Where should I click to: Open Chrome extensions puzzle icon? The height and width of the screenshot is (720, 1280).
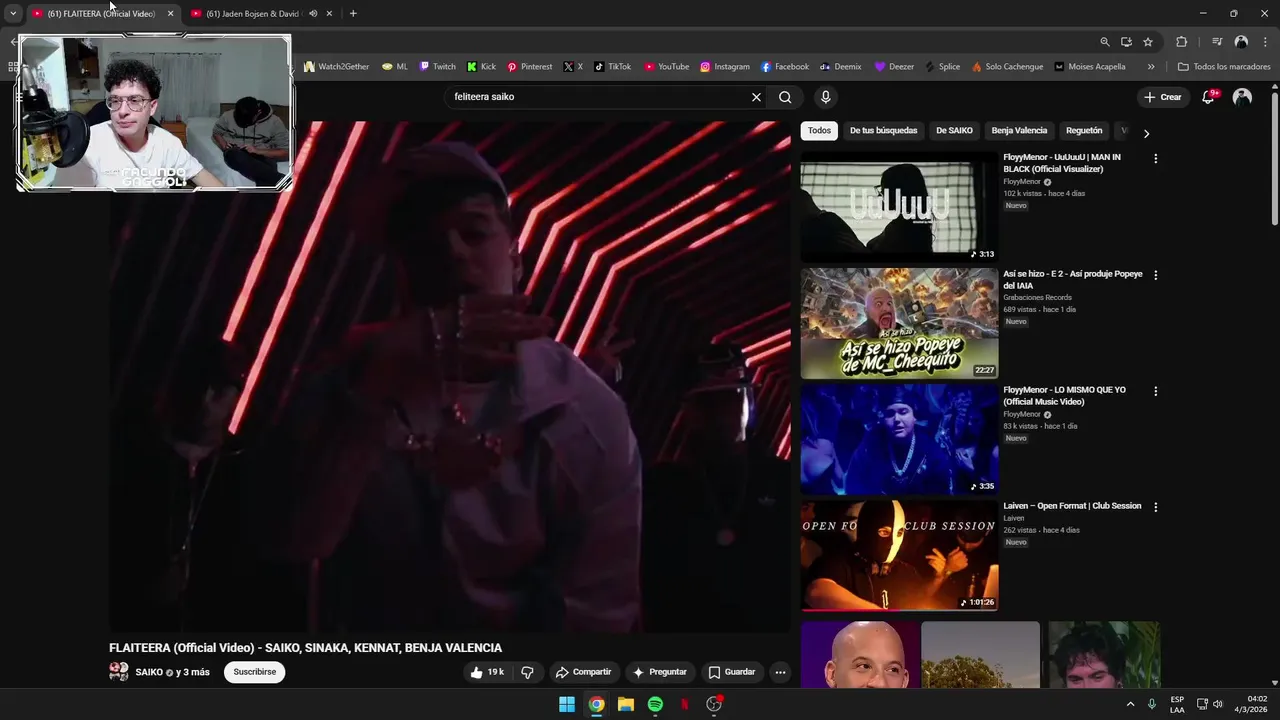coord(1181,42)
